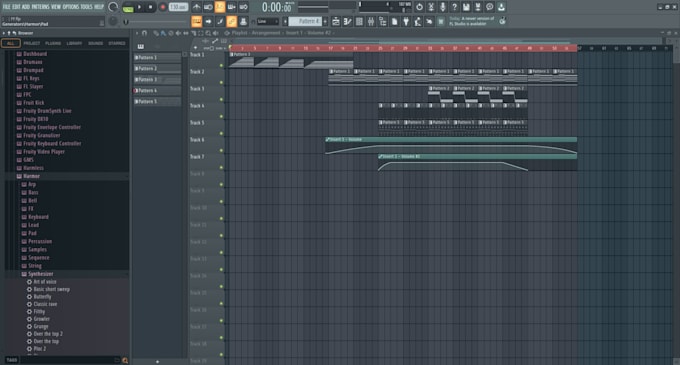Toggle the playlist magnet snap icon
The width and height of the screenshot is (680, 365).
144,33
